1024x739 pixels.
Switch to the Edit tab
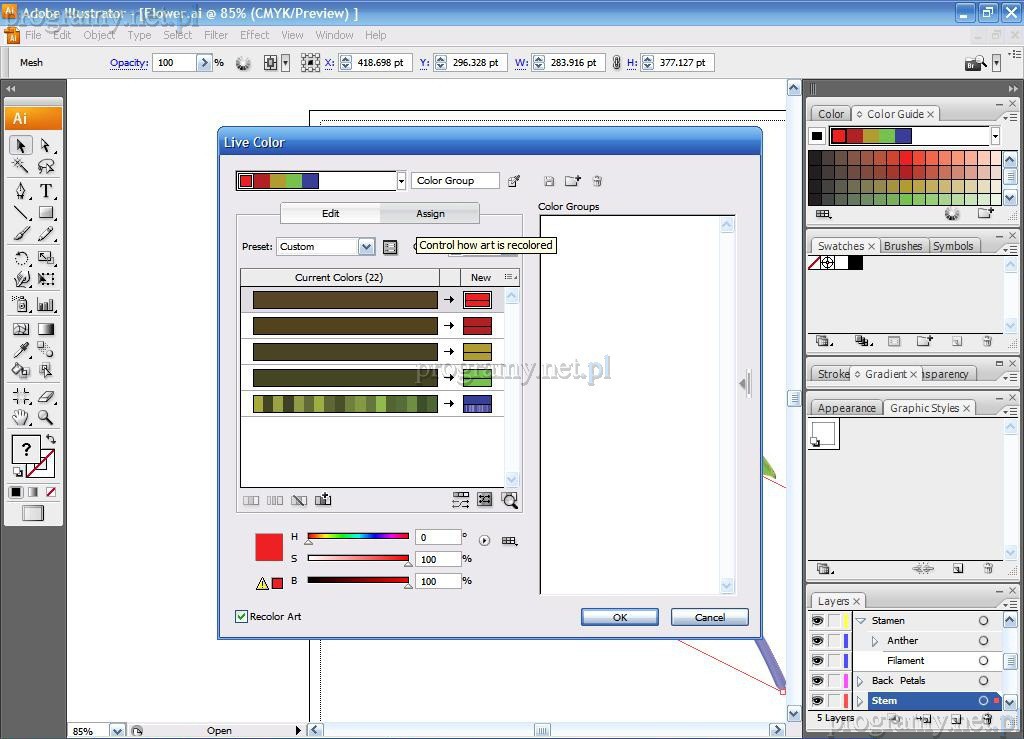(x=330, y=213)
